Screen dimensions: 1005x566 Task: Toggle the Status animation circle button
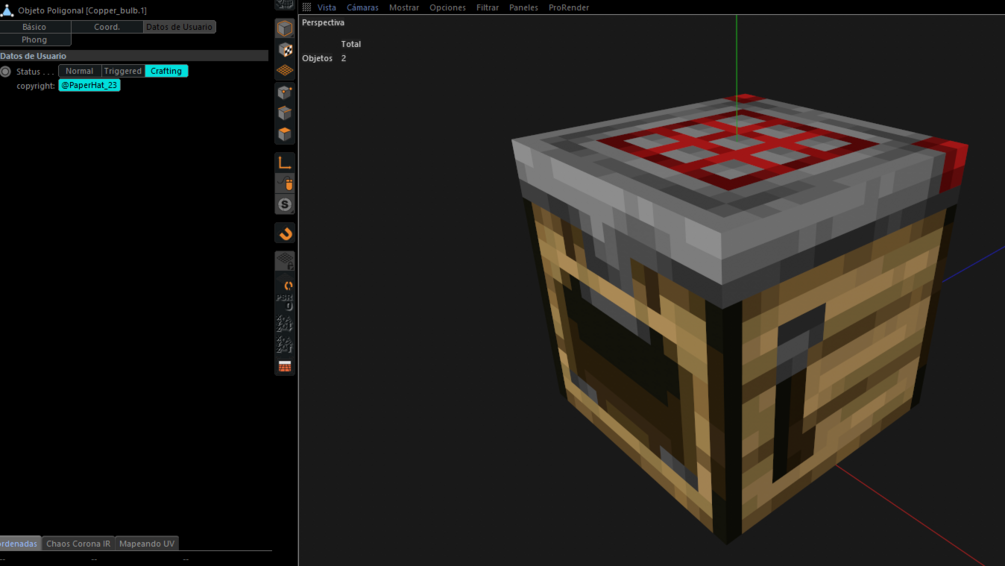click(x=6, y=71)
